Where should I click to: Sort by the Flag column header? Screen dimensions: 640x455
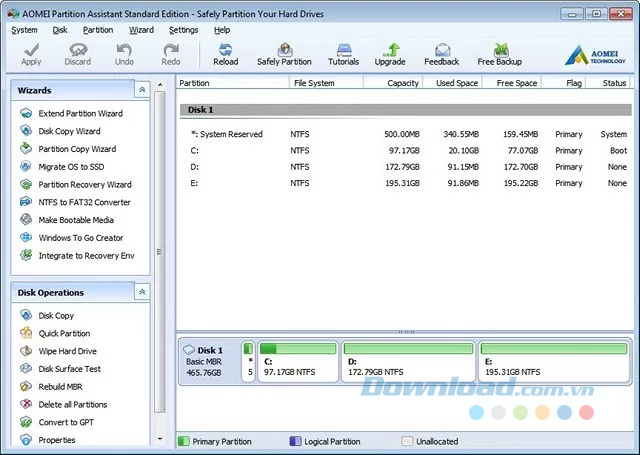[564, 83]
